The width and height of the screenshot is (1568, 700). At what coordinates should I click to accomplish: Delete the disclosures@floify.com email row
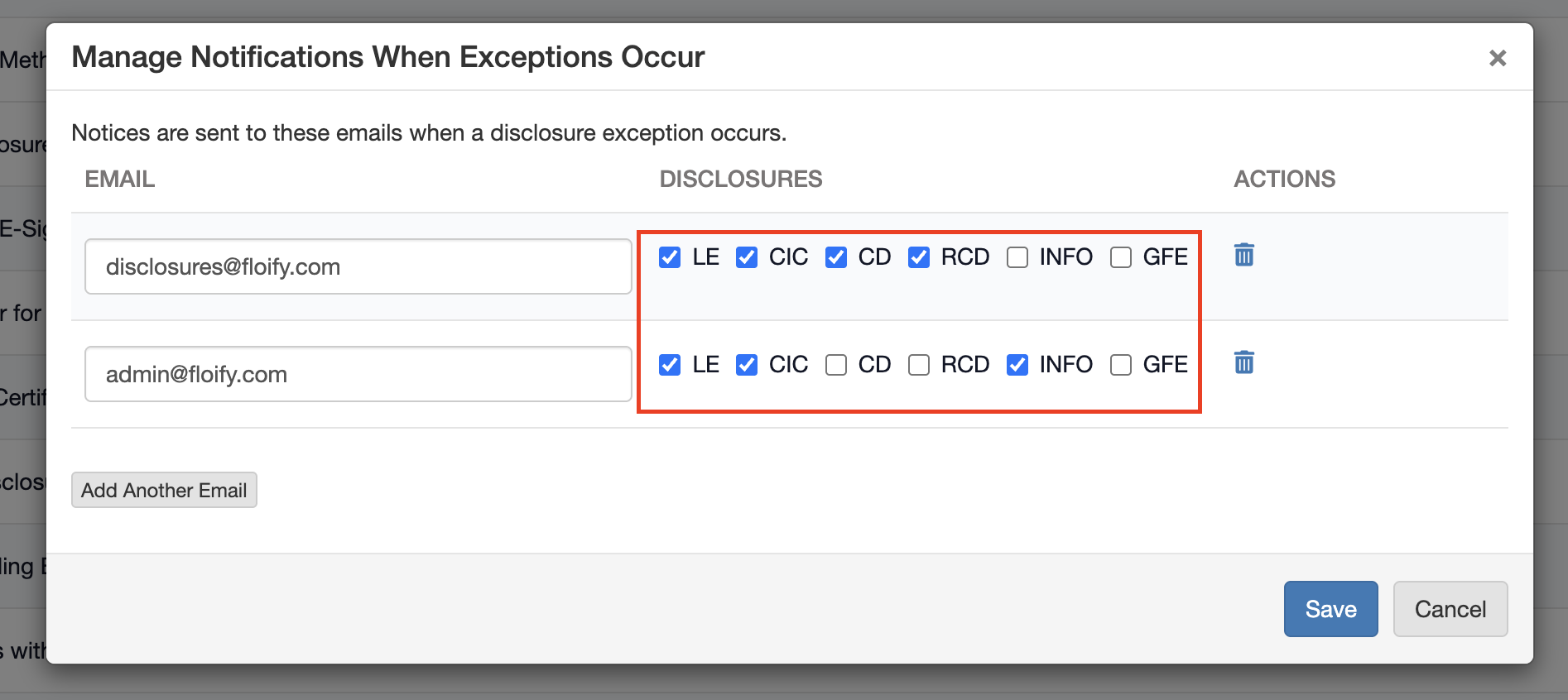1243,255
